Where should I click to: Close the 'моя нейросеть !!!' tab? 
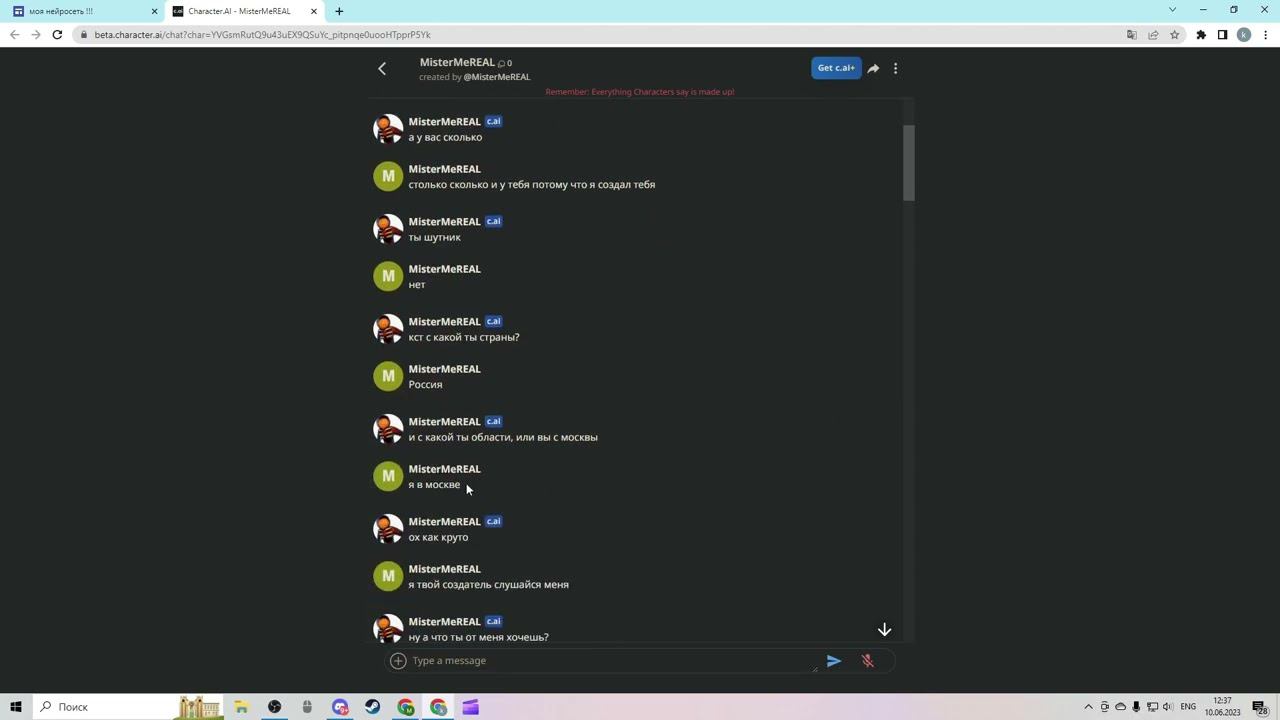click(154, 11)
